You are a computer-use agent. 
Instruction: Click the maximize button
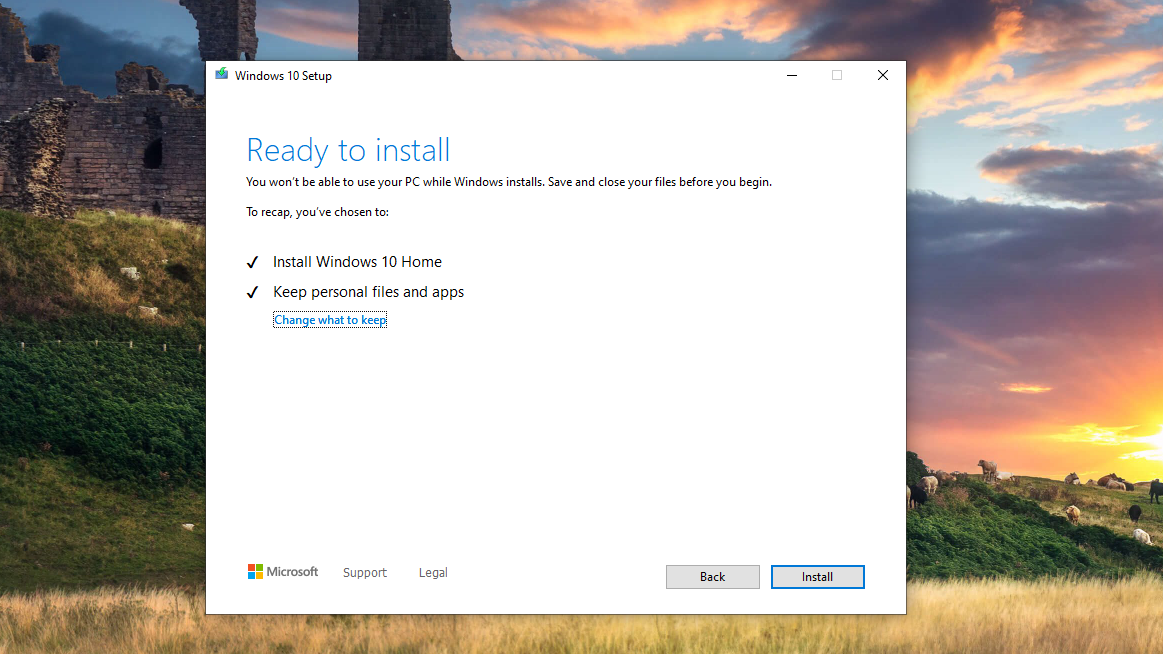tap(837, 75)
